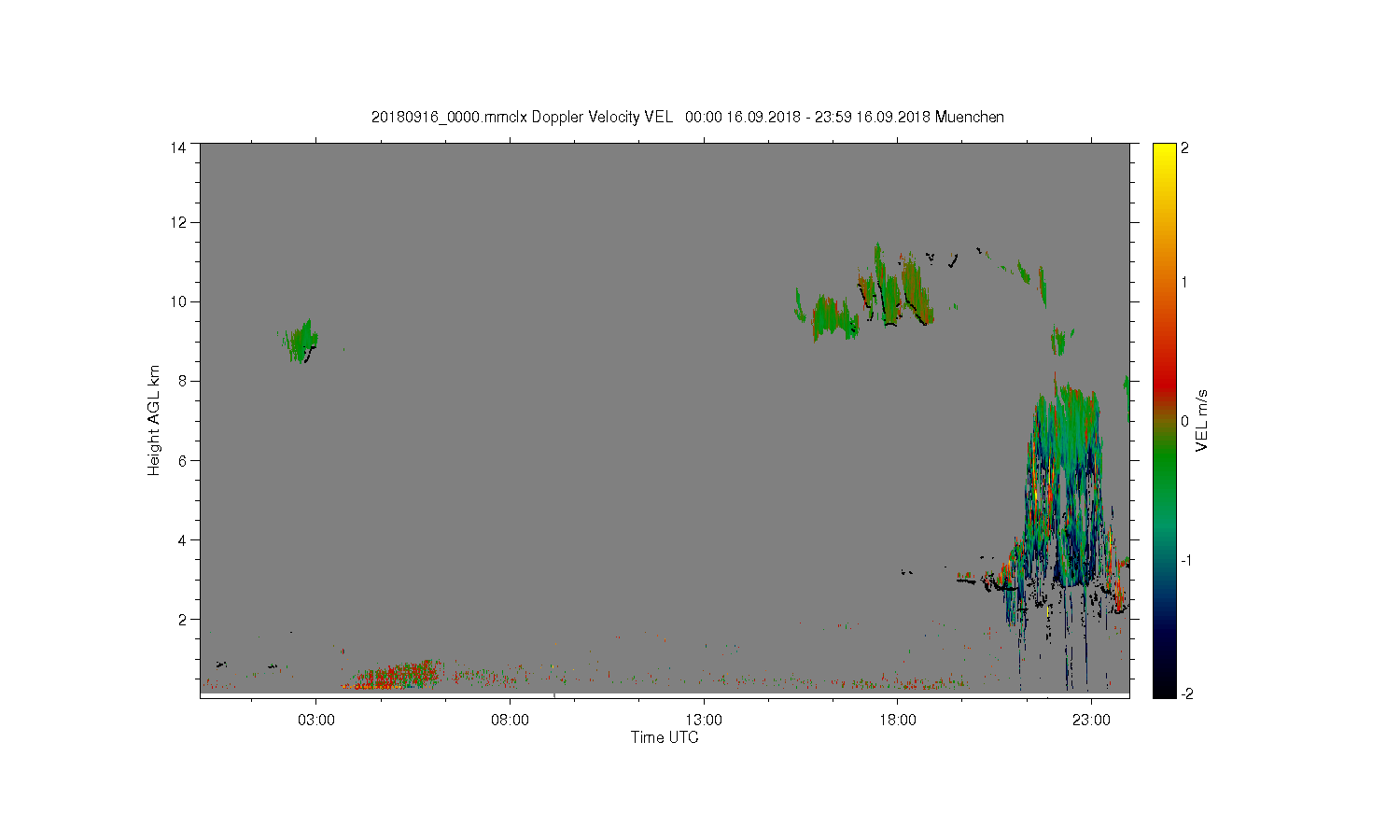Click the 10 km height tick label

pos(177,301)
